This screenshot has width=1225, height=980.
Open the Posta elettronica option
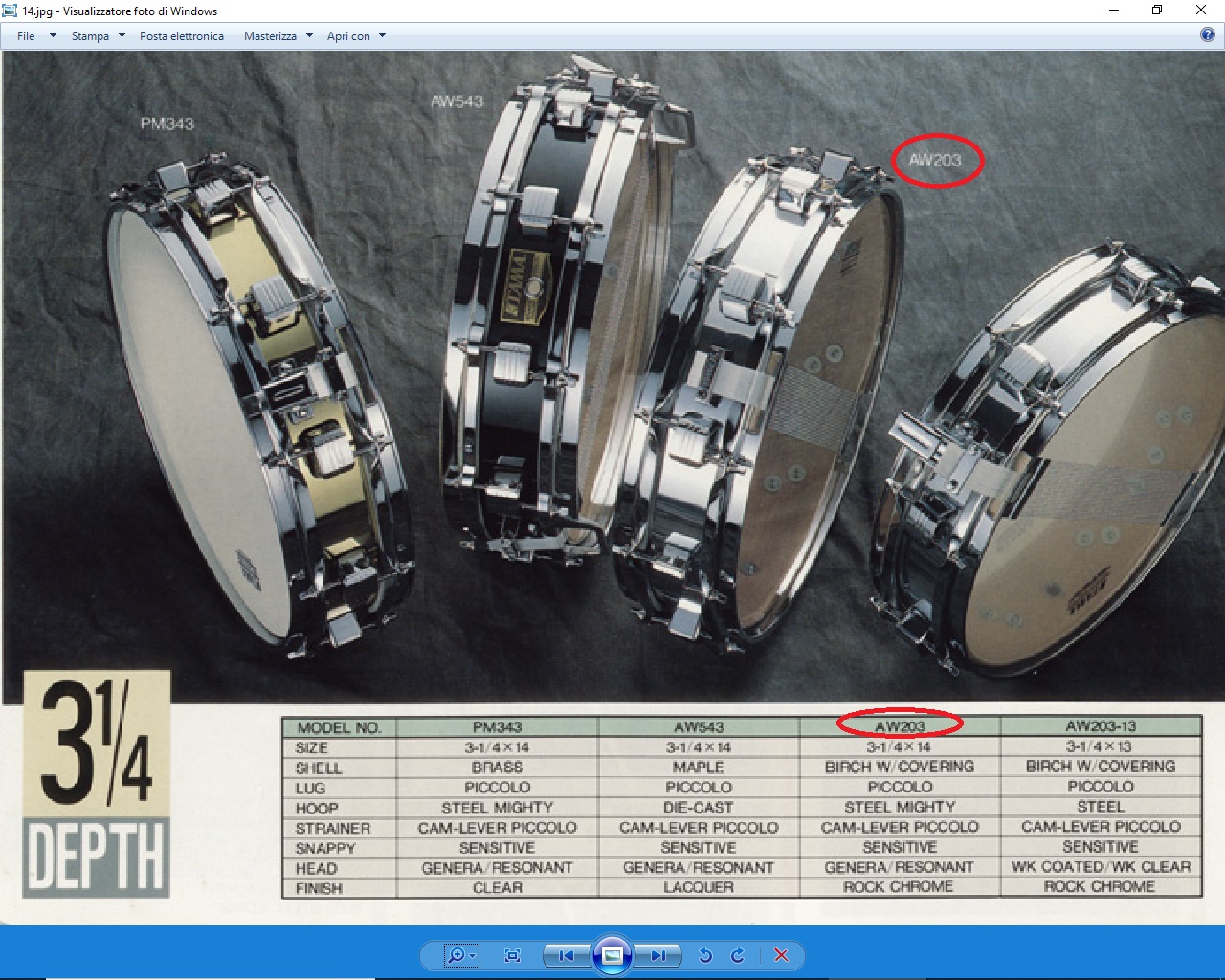(182, 36)
